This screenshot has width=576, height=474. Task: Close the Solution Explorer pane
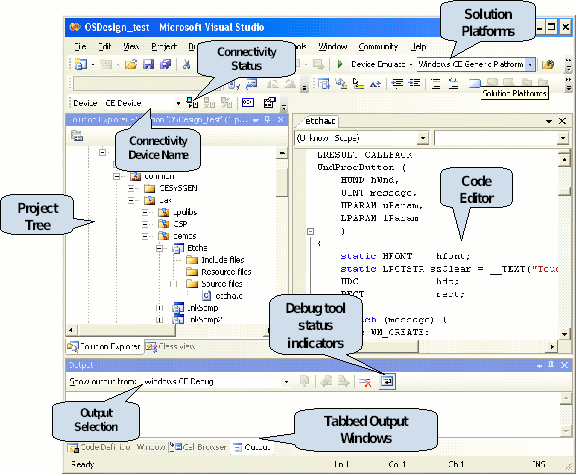(280, 119)
